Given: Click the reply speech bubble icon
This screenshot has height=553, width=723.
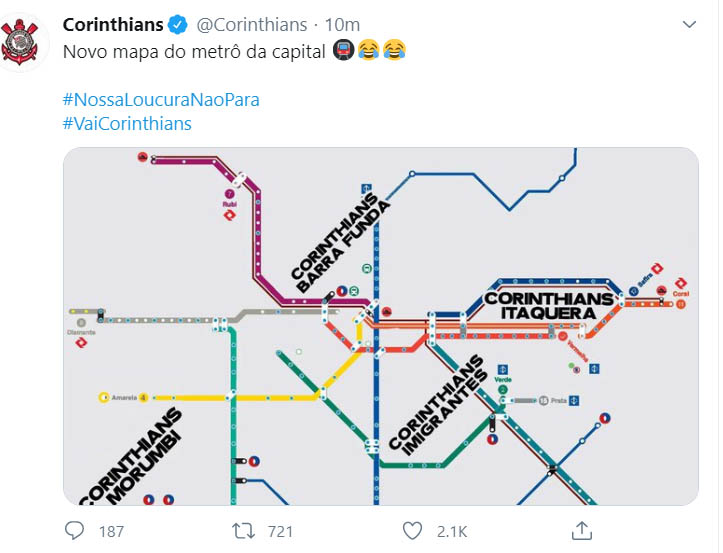Looking at the screenshot, I should click(75, 530).
